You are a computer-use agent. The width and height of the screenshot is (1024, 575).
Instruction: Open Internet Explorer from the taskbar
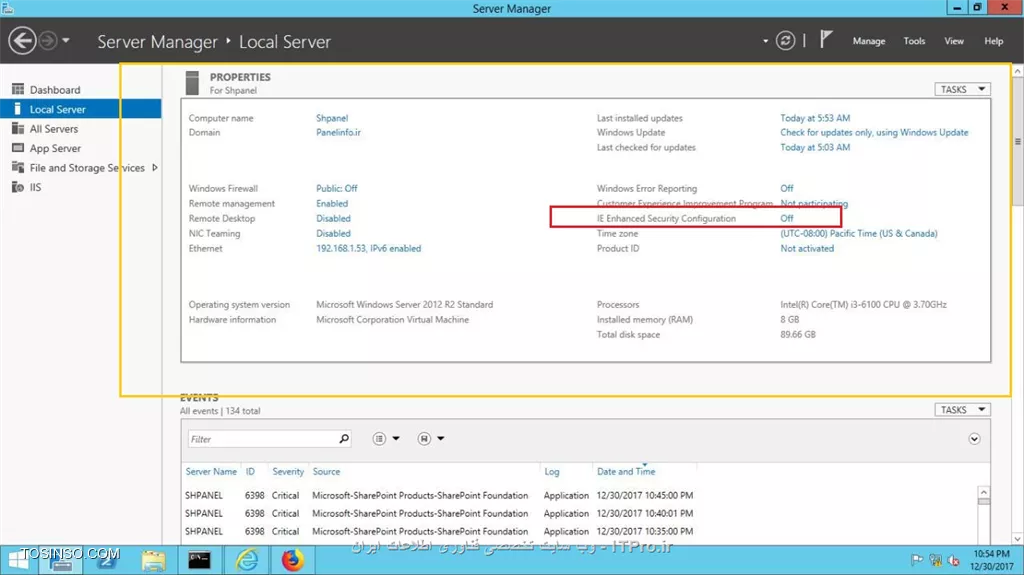(x=246, y=561)
